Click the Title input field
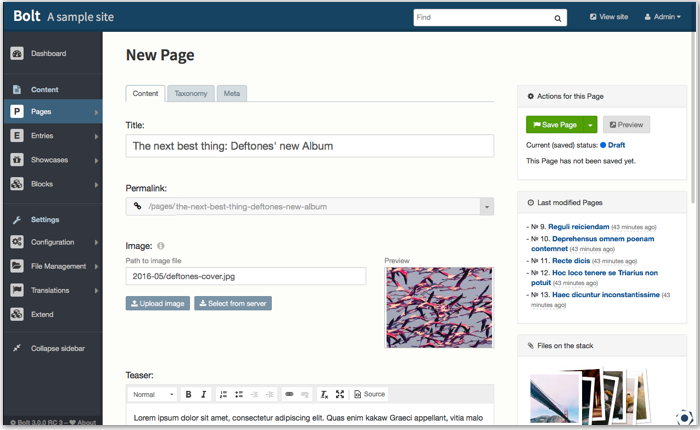Image resolution: width=700 pixels, height=430 pixels. 310,146
